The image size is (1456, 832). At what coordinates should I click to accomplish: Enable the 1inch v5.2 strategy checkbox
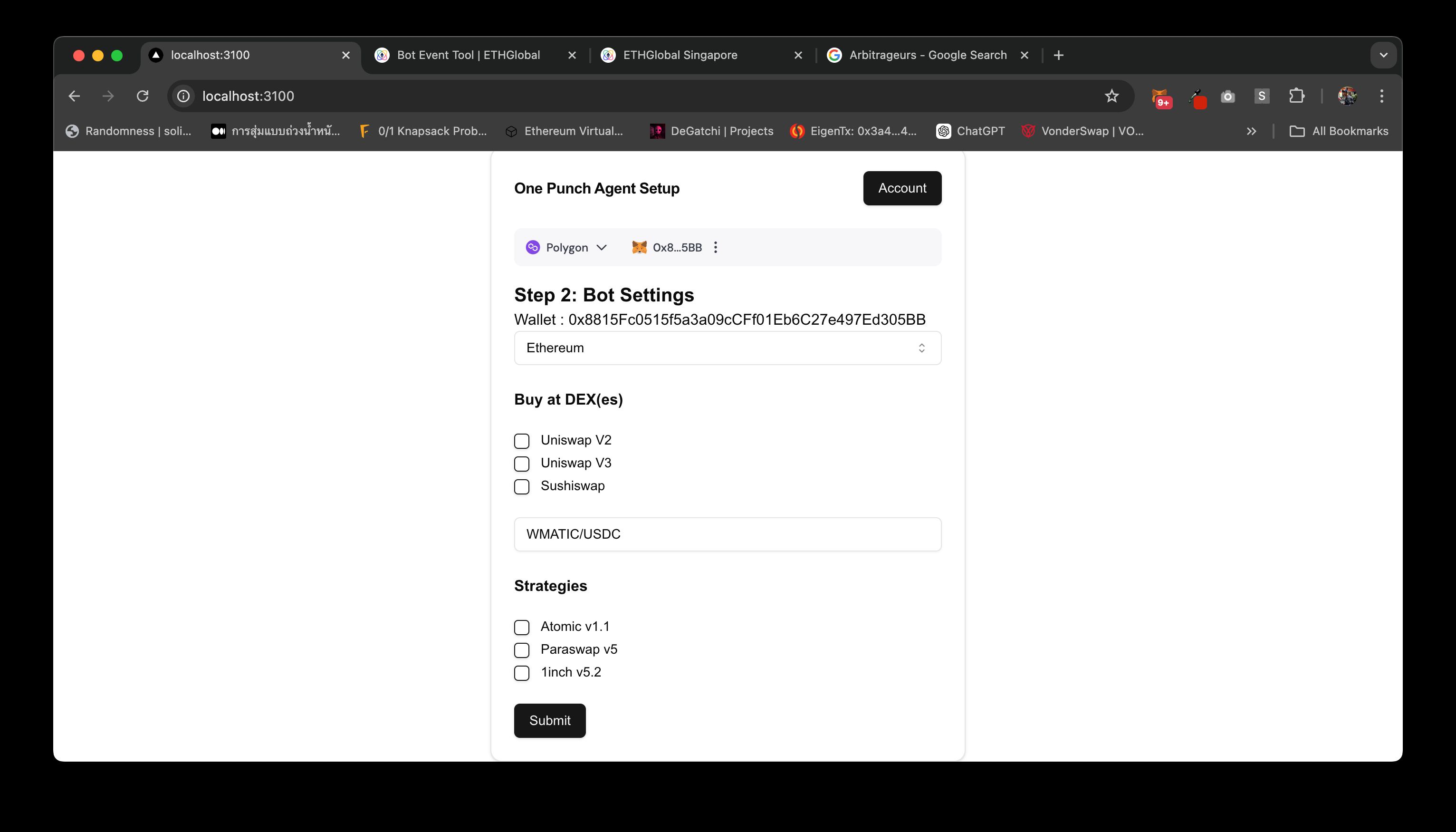coord(521,672)
